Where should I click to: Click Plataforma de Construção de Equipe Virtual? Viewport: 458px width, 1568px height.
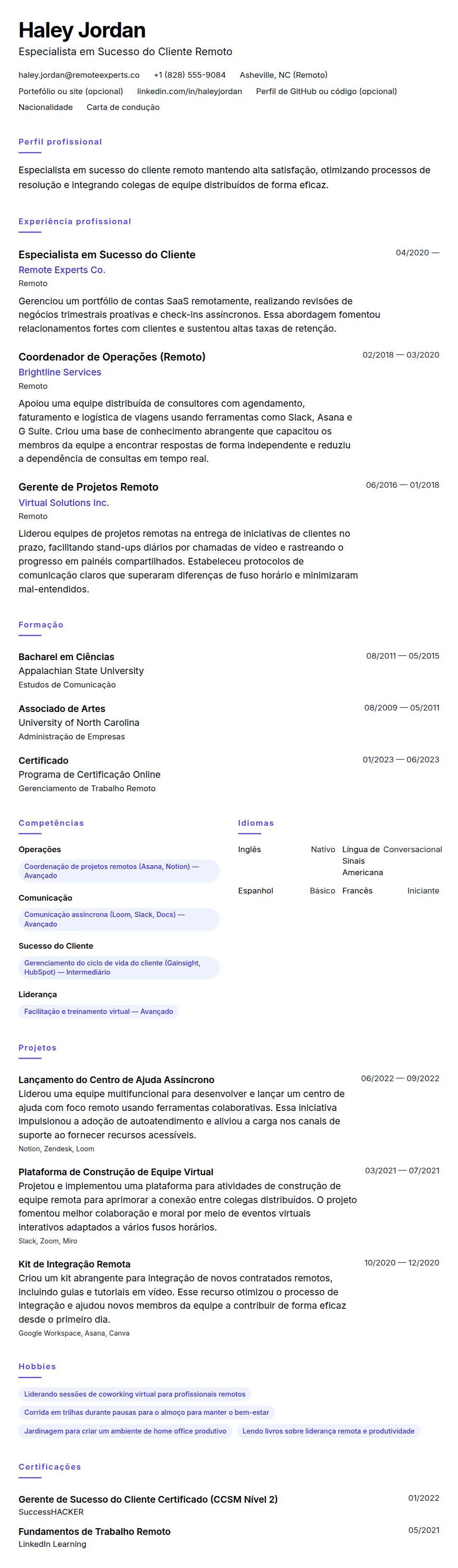[116, 1172]
